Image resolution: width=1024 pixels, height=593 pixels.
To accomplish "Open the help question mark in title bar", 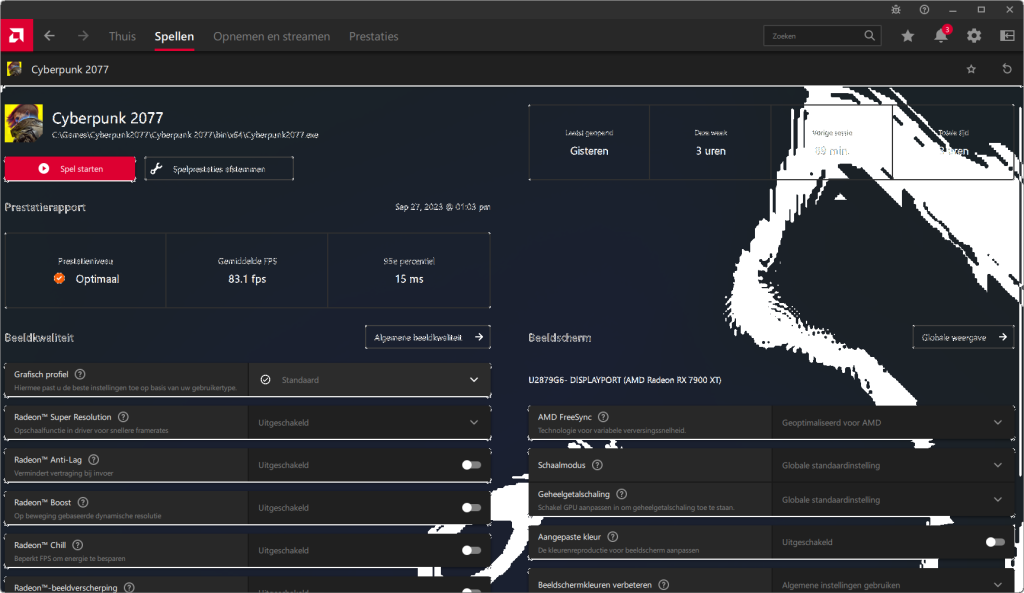I will [x=924, y=10].
